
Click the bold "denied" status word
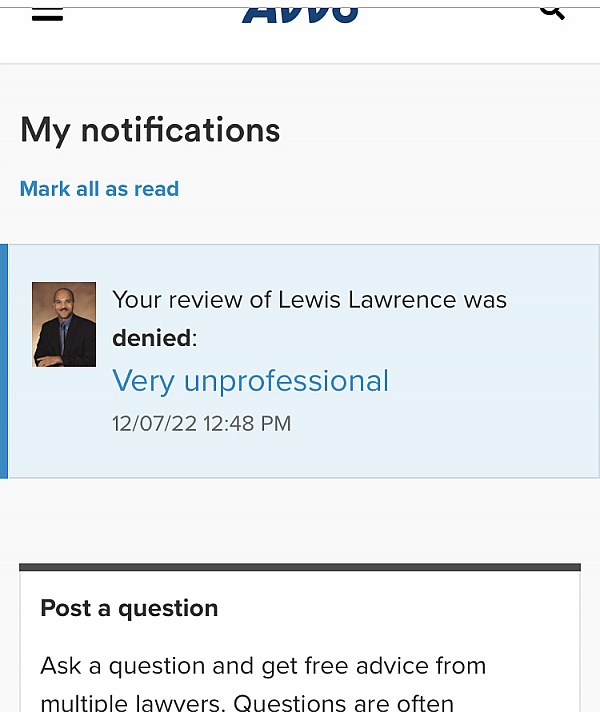[x=151, y=339]
